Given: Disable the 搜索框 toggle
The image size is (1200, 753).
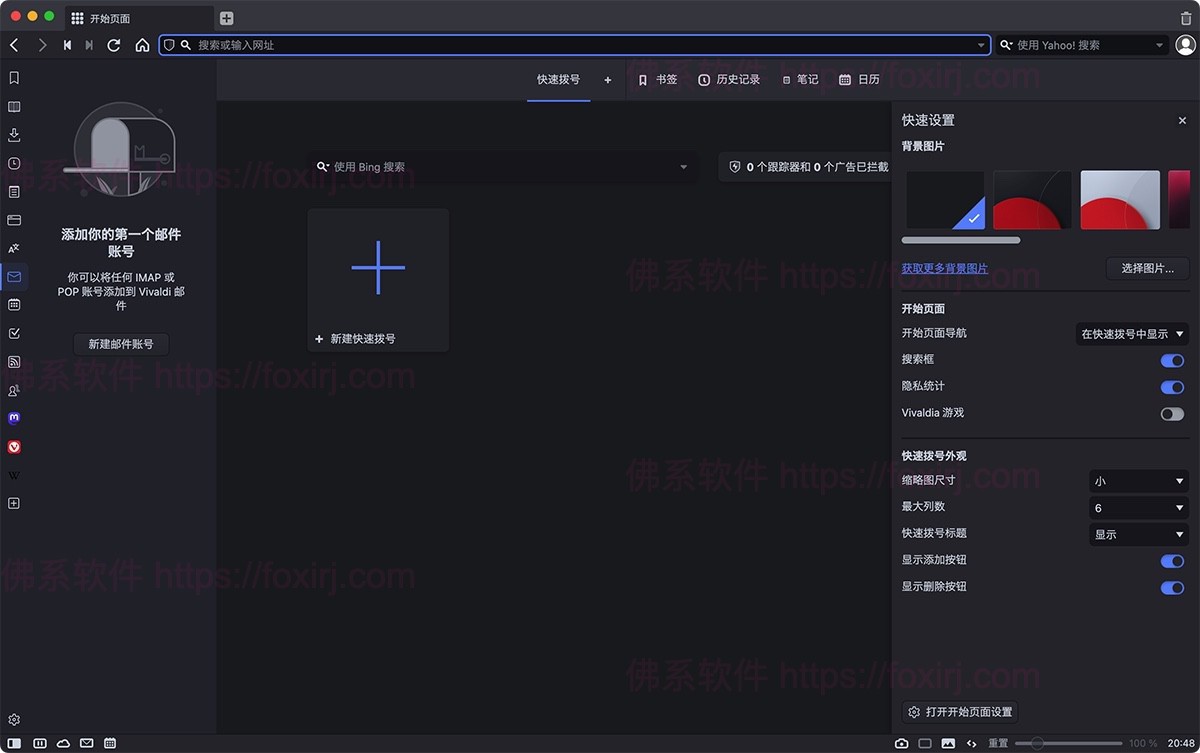Looking at the screenshot, I should click(x=1171, y=361).
